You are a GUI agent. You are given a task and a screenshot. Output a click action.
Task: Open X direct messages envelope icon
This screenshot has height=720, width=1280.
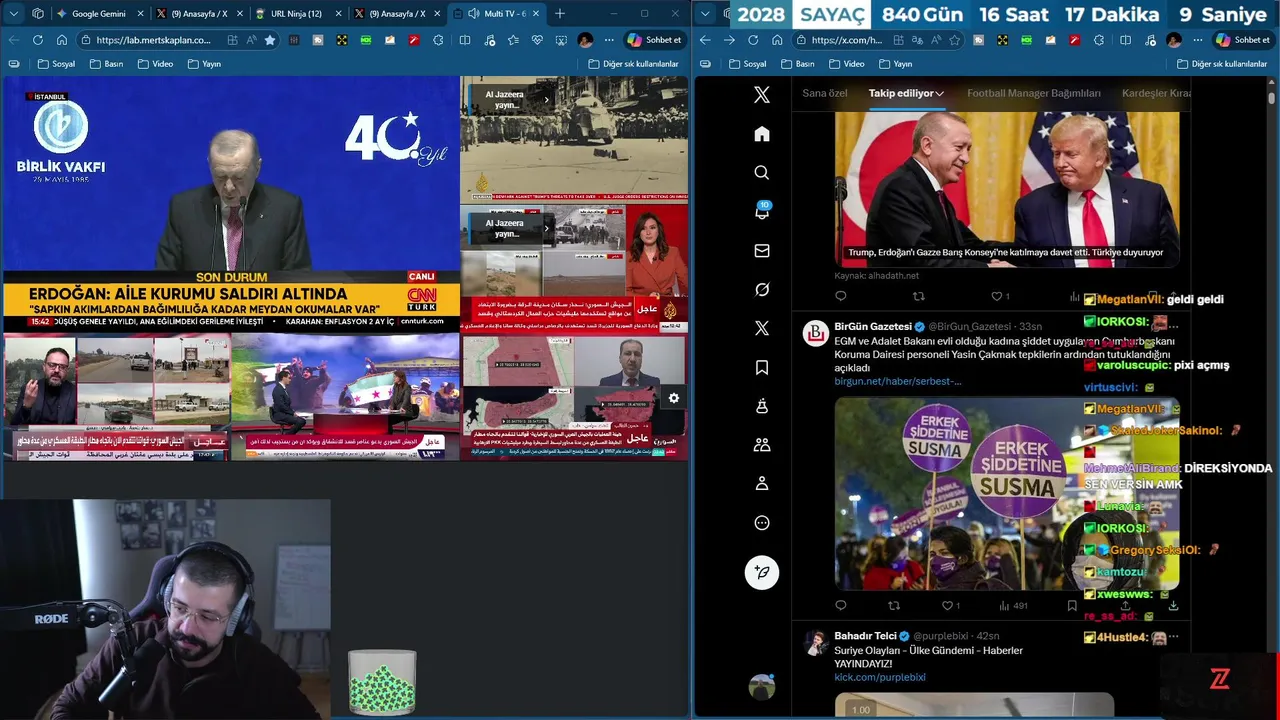pos(762,251)
